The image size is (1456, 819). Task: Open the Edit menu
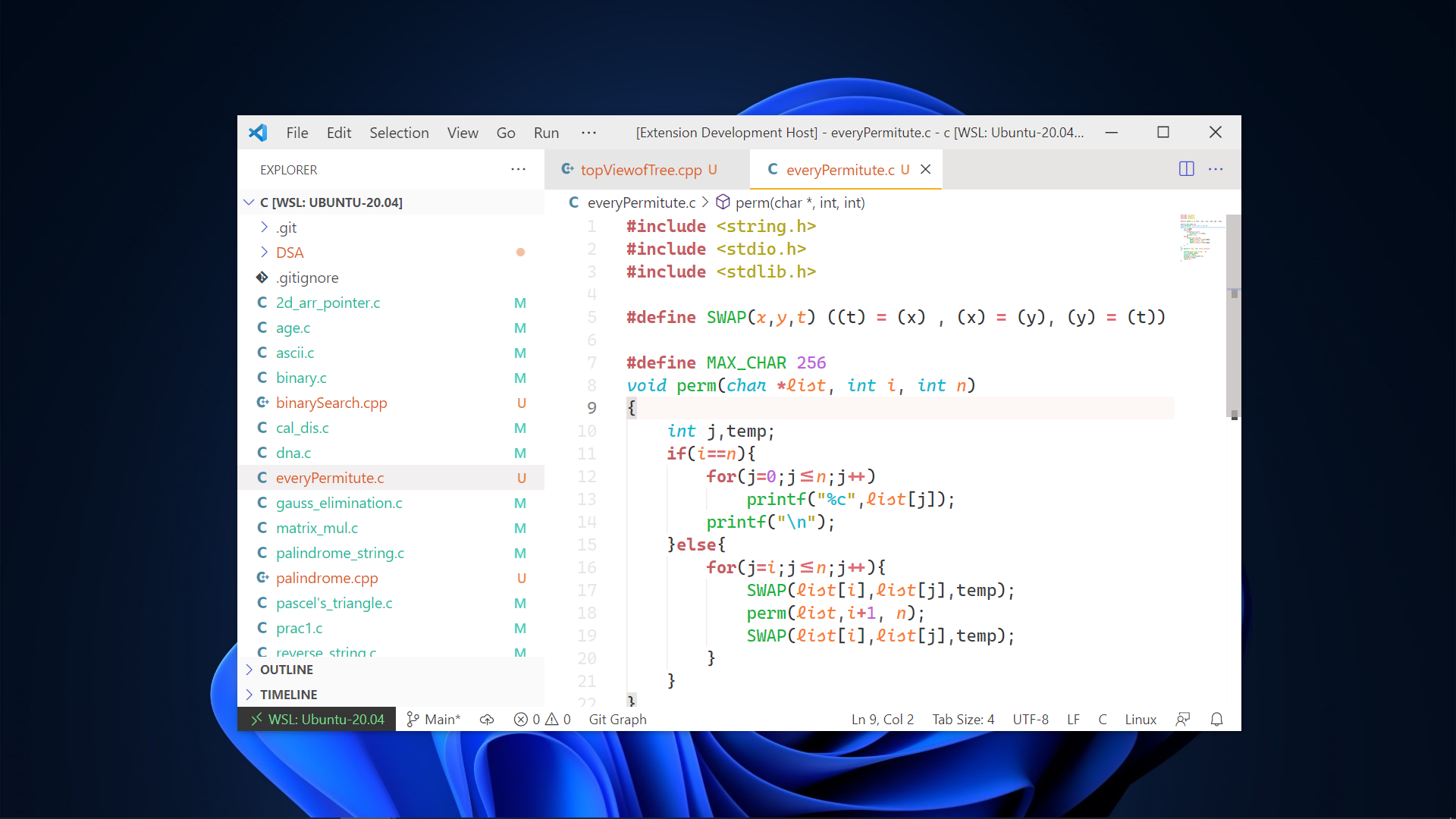click(x=339, y=133)
